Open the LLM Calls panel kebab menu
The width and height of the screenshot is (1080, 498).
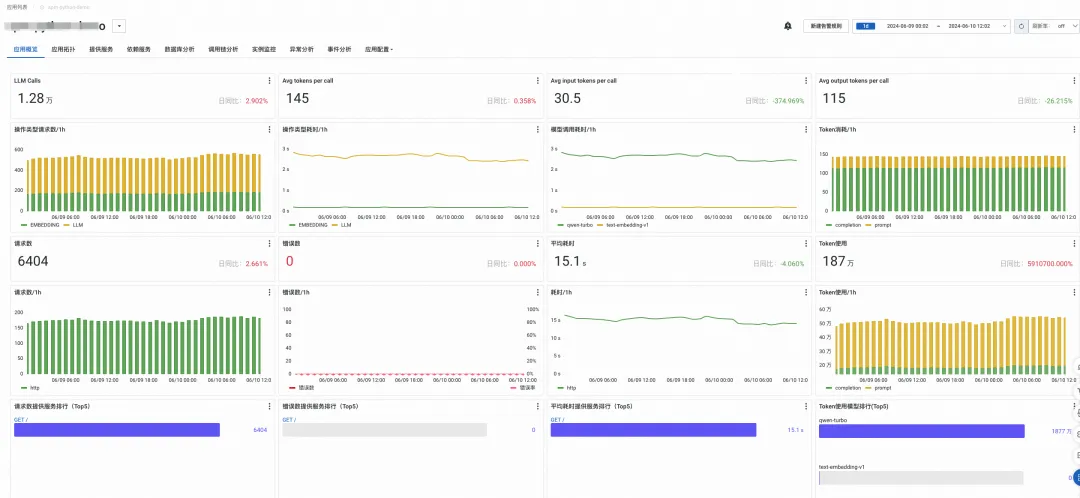[269, 81]
